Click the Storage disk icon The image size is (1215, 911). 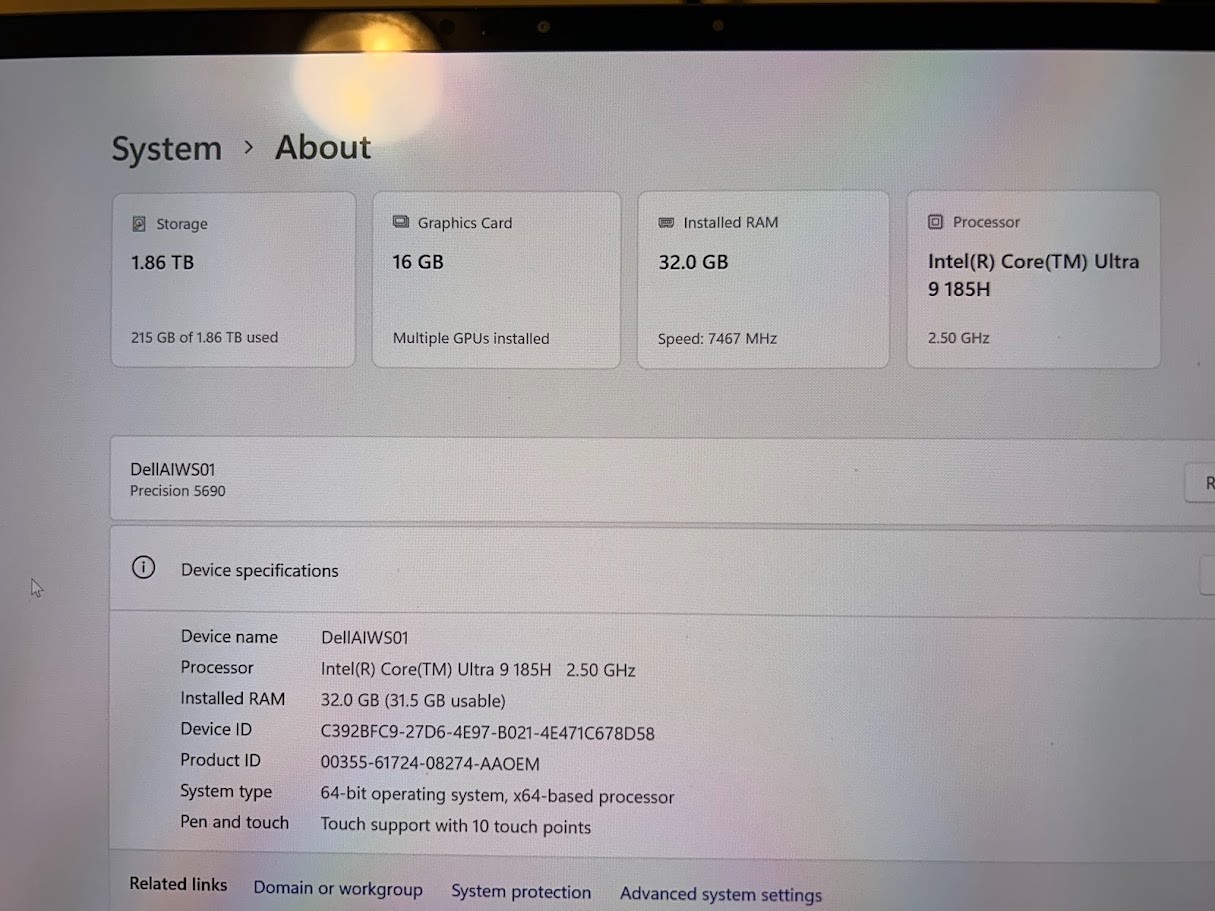[139, 225]
